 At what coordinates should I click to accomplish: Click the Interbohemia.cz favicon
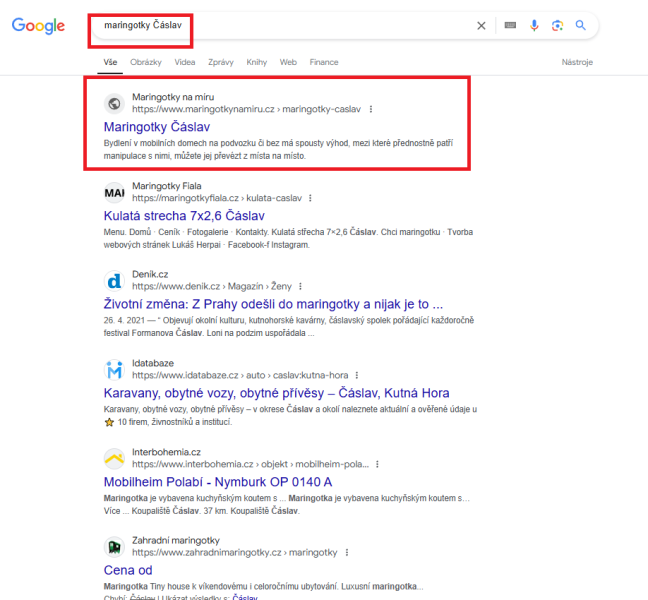tap(114, 459)
